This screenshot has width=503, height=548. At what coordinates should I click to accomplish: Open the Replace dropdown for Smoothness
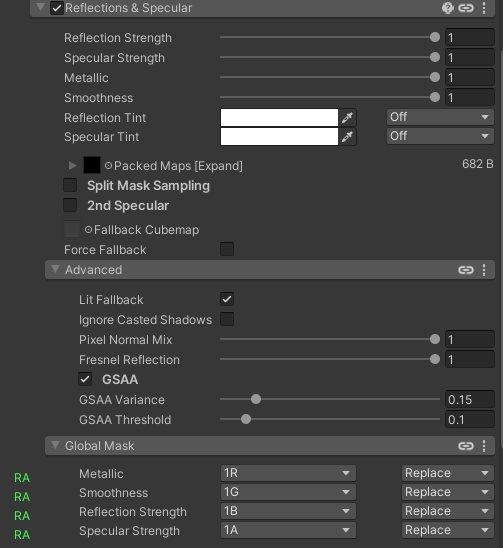[447, 492]
